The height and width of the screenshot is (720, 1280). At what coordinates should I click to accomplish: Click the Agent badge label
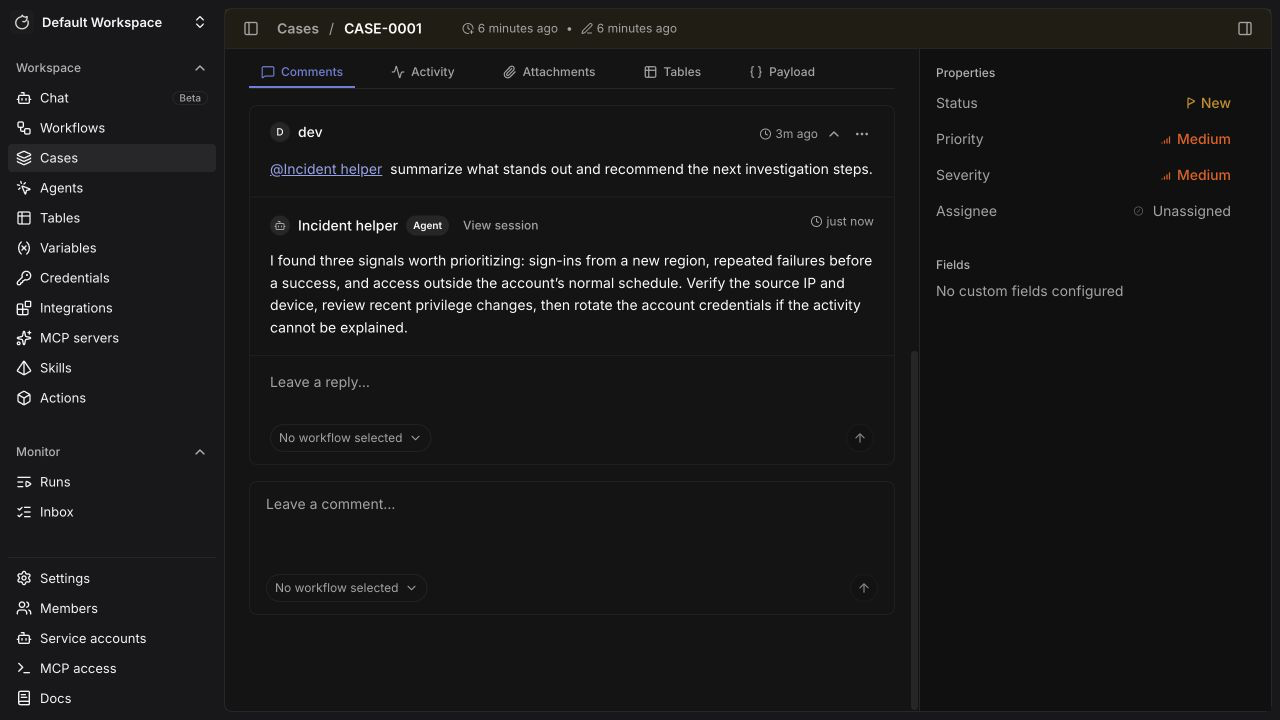tap(427, 226)
